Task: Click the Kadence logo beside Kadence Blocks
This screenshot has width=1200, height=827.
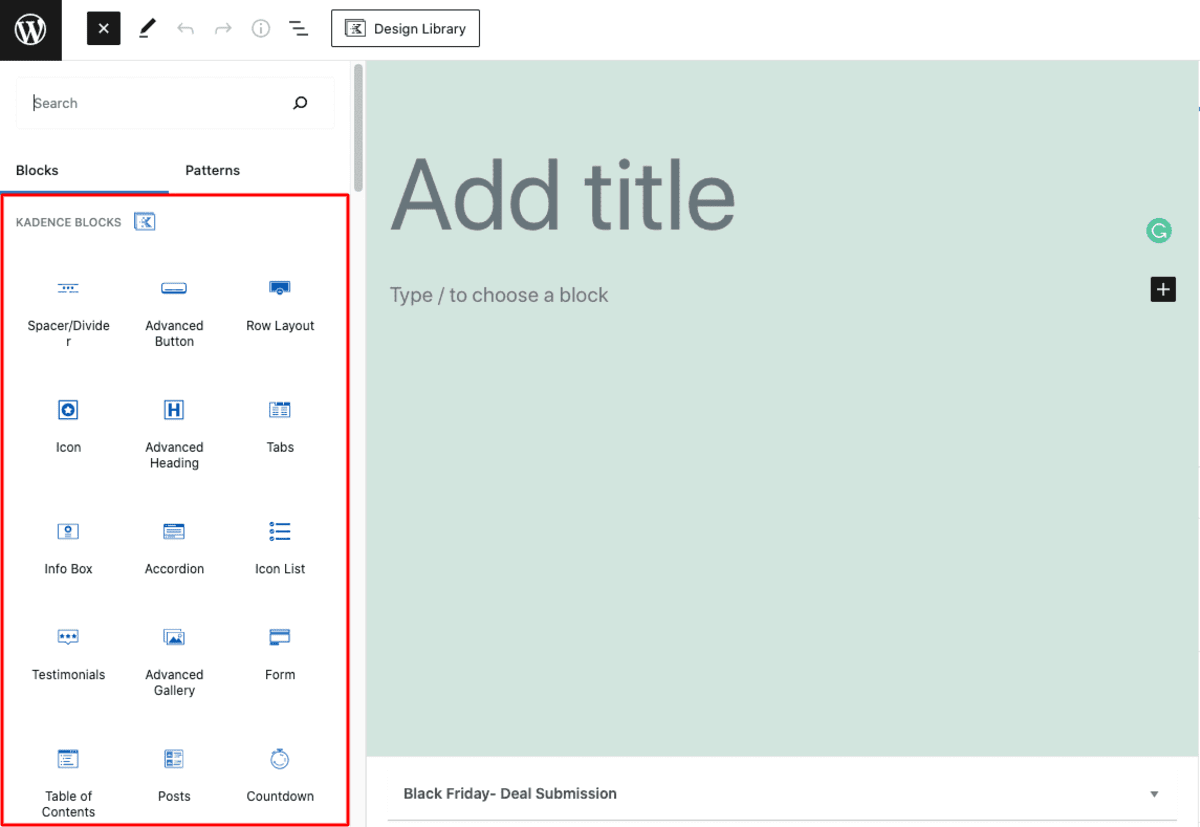Action: point(145,222)
